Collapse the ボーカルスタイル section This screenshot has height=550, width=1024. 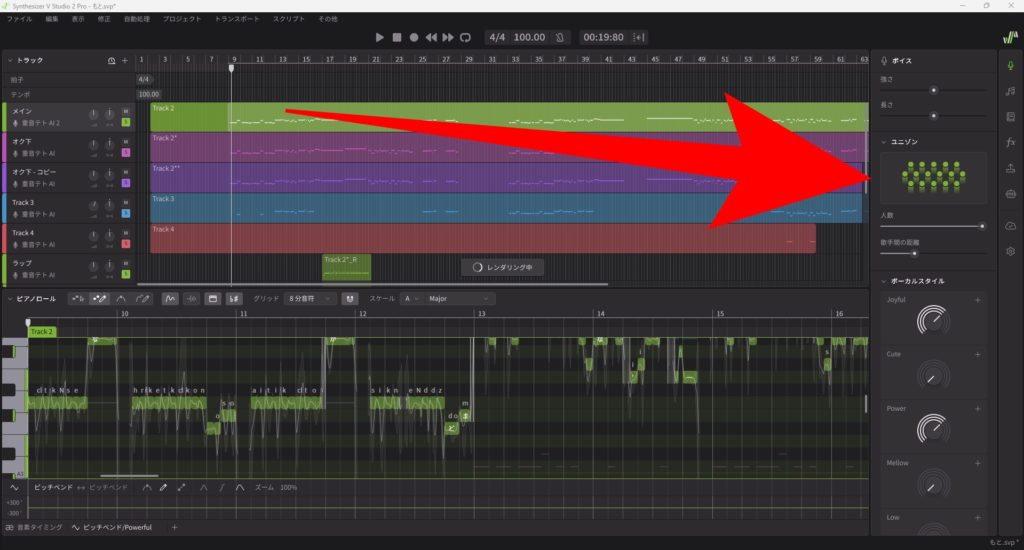(x=882, y=281)
